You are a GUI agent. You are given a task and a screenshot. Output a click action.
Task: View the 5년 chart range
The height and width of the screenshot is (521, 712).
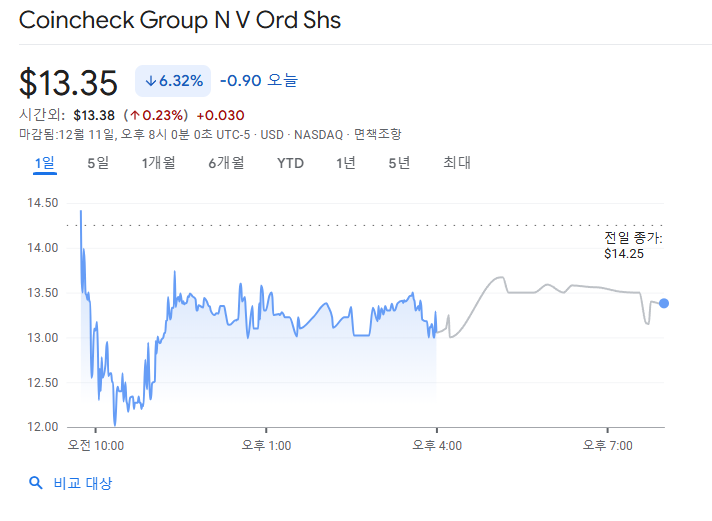399,163
